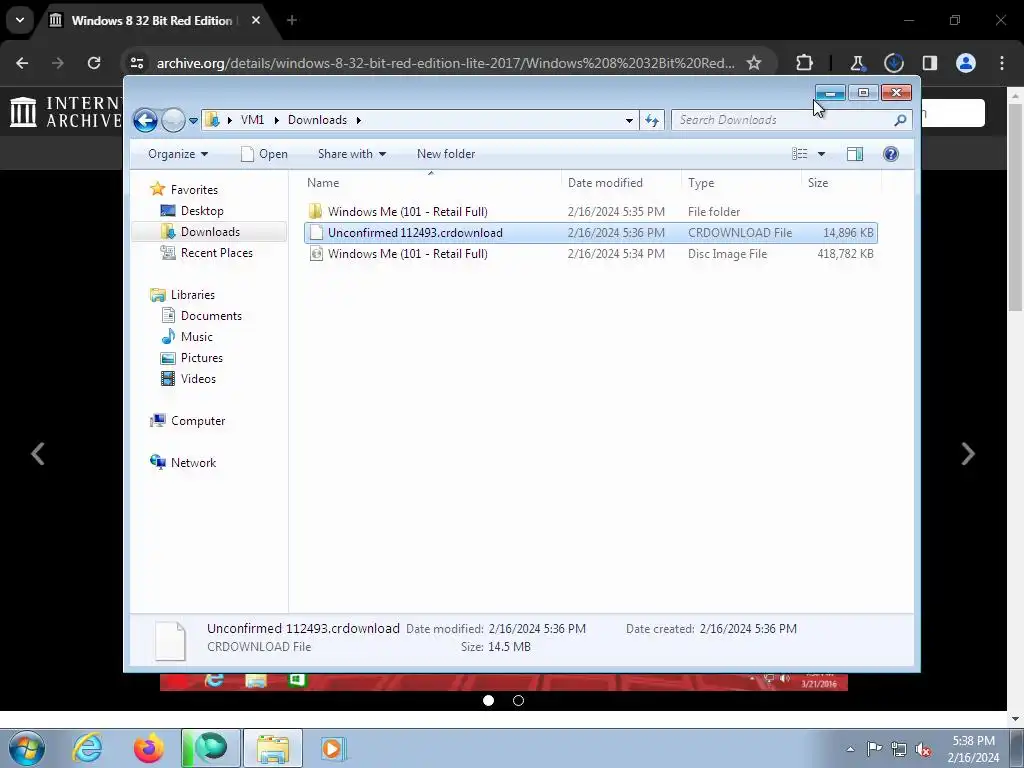Select the second carousel dot indicator
The image size is (1024, 768).
pyautogui.click(x=519, y=701)
